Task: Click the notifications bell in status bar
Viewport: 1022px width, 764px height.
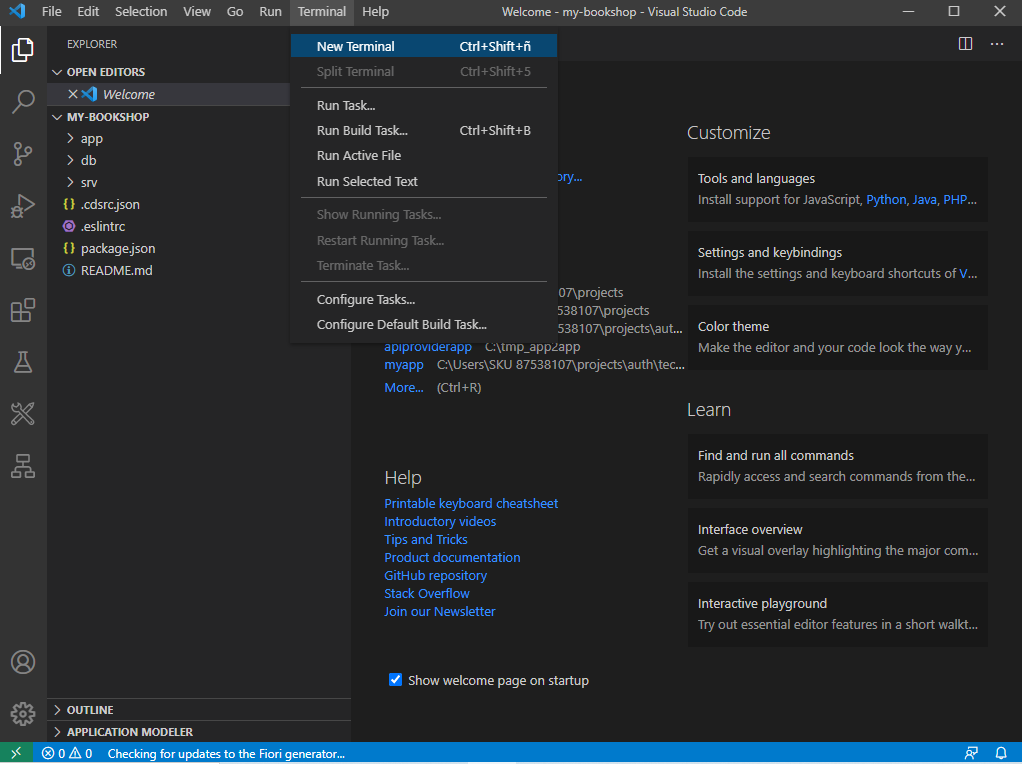Action: 1001,753
